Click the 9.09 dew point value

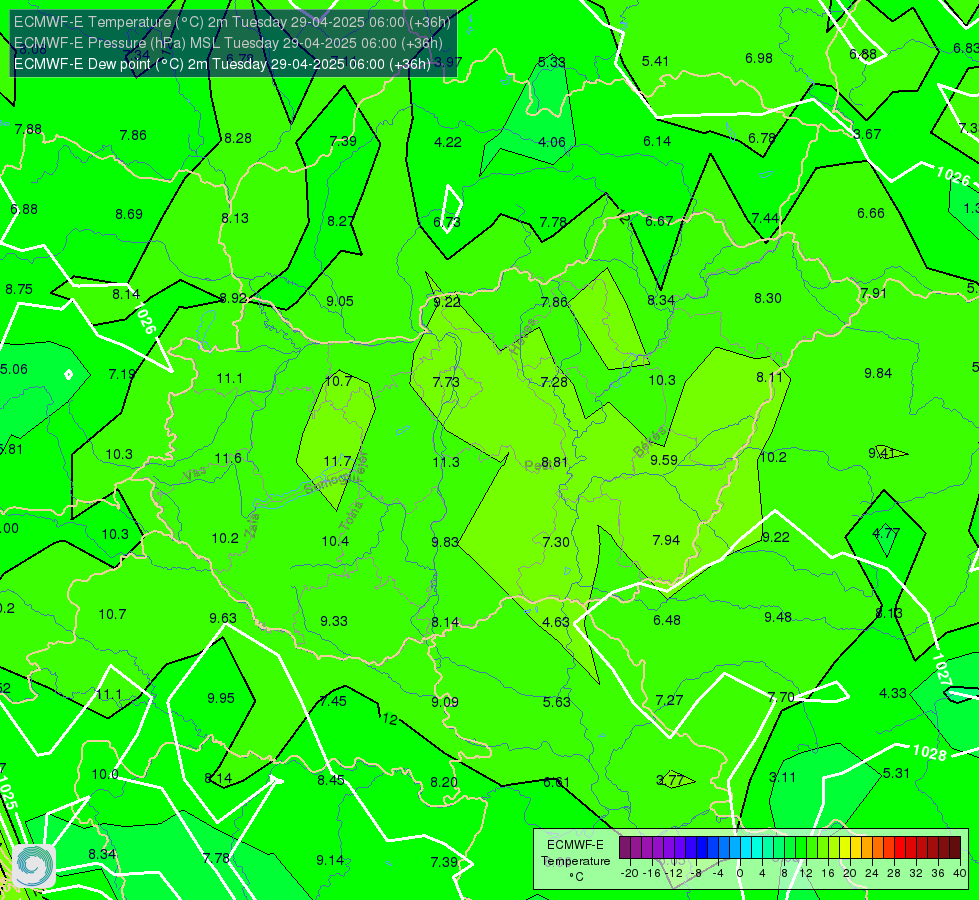445,703
